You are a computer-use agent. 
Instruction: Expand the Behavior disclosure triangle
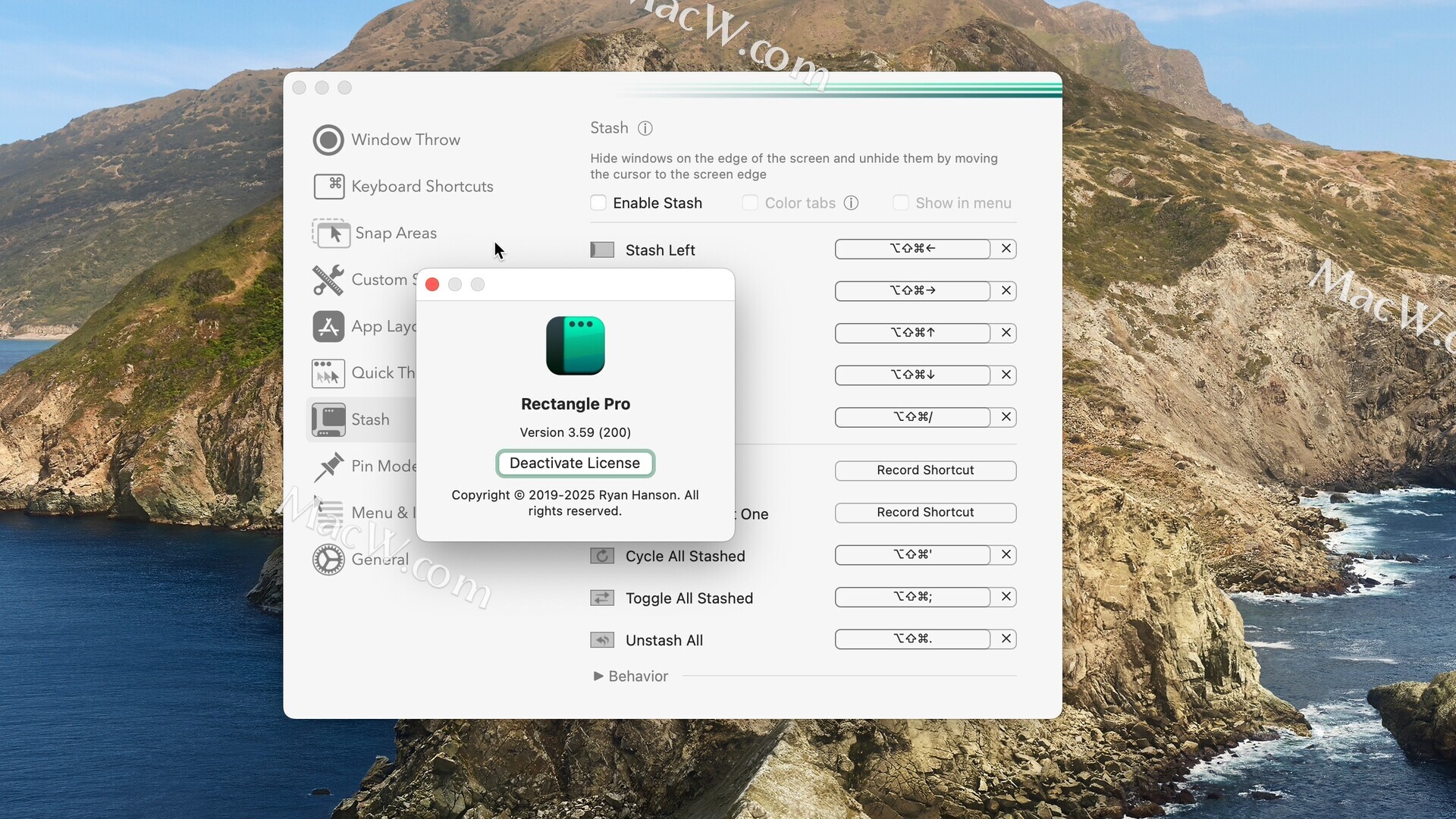point(598,676)
